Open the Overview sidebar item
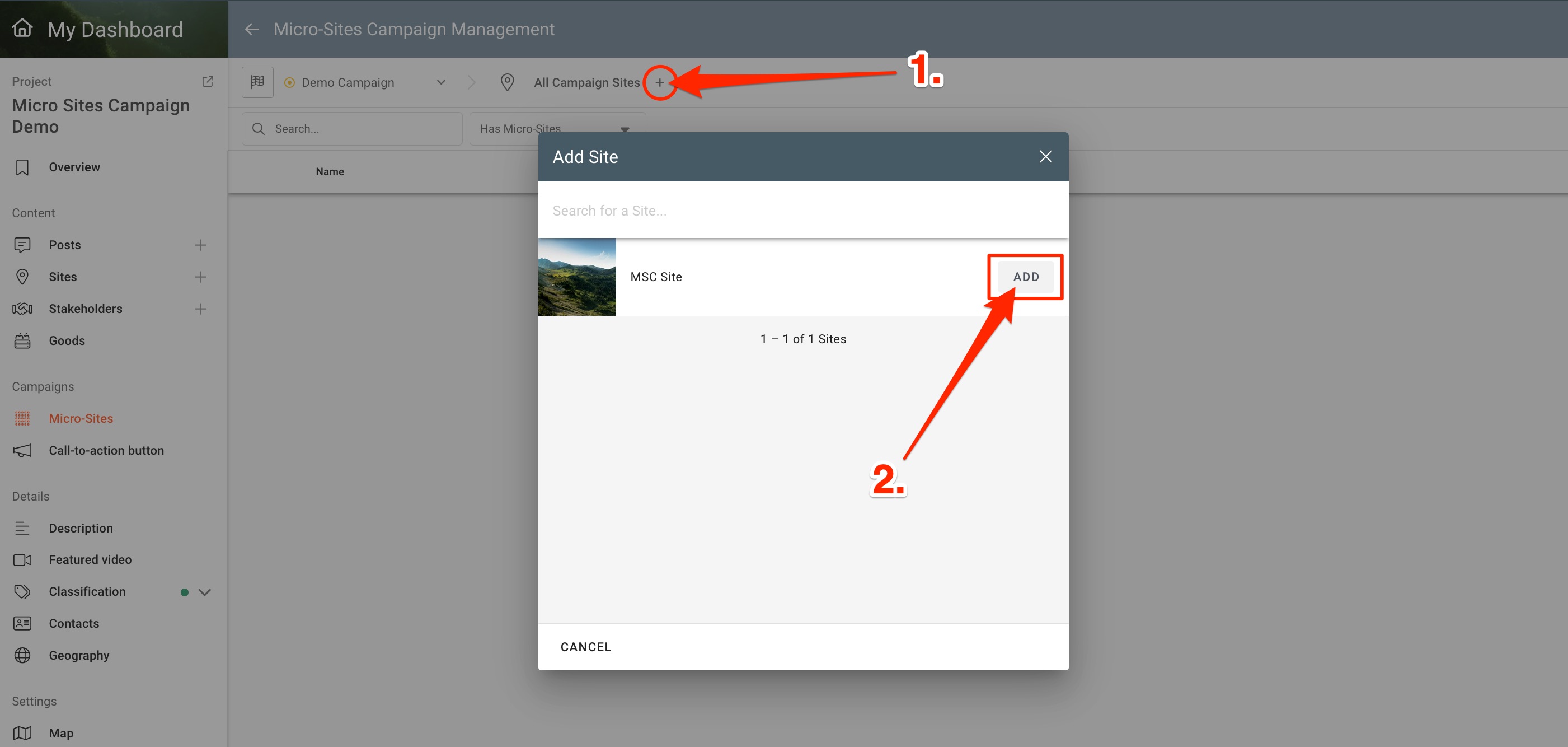Viewport: 1568px width, 747px height. (x=74, y=167)
